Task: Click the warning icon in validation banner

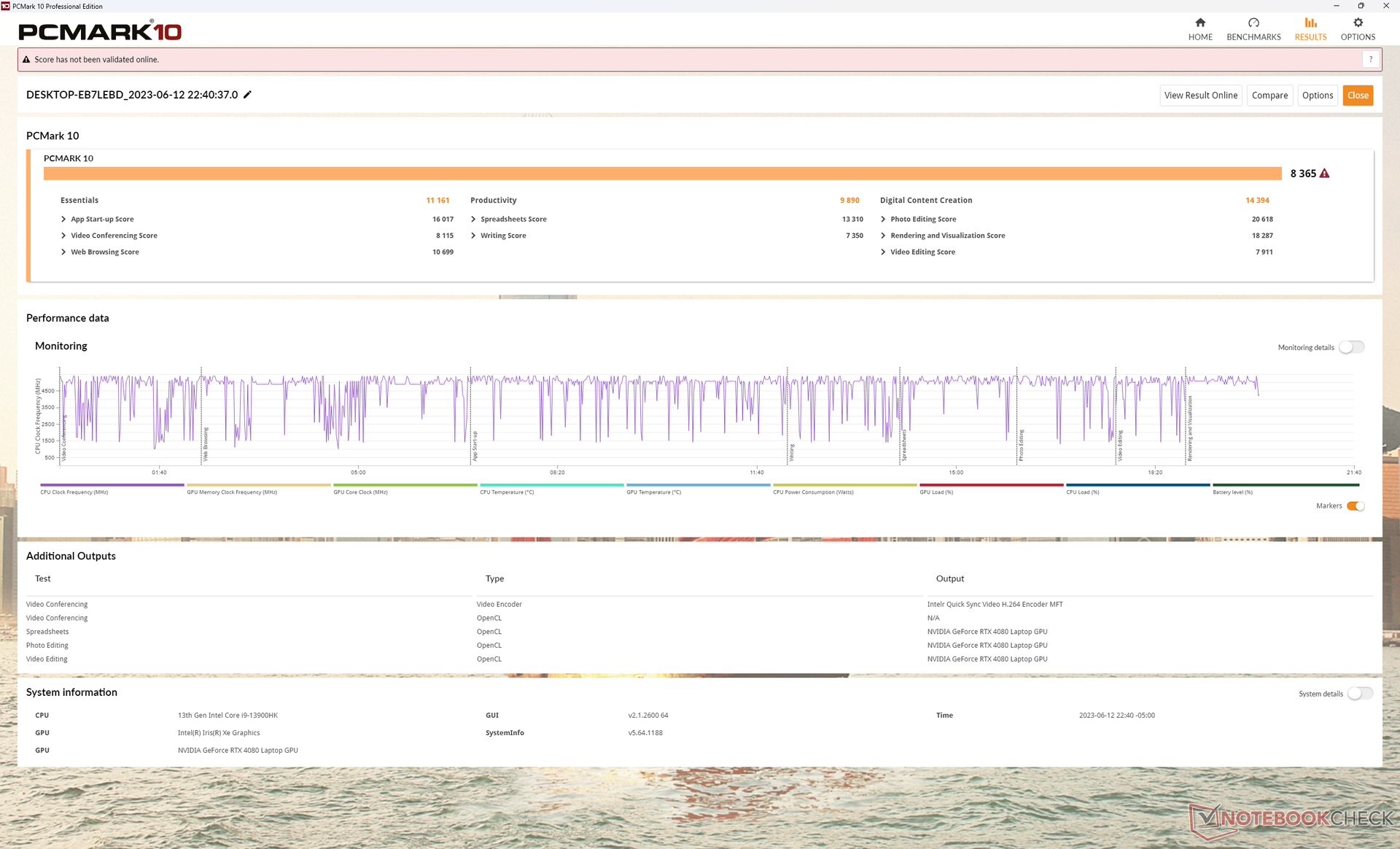Action: click(26, 60)
